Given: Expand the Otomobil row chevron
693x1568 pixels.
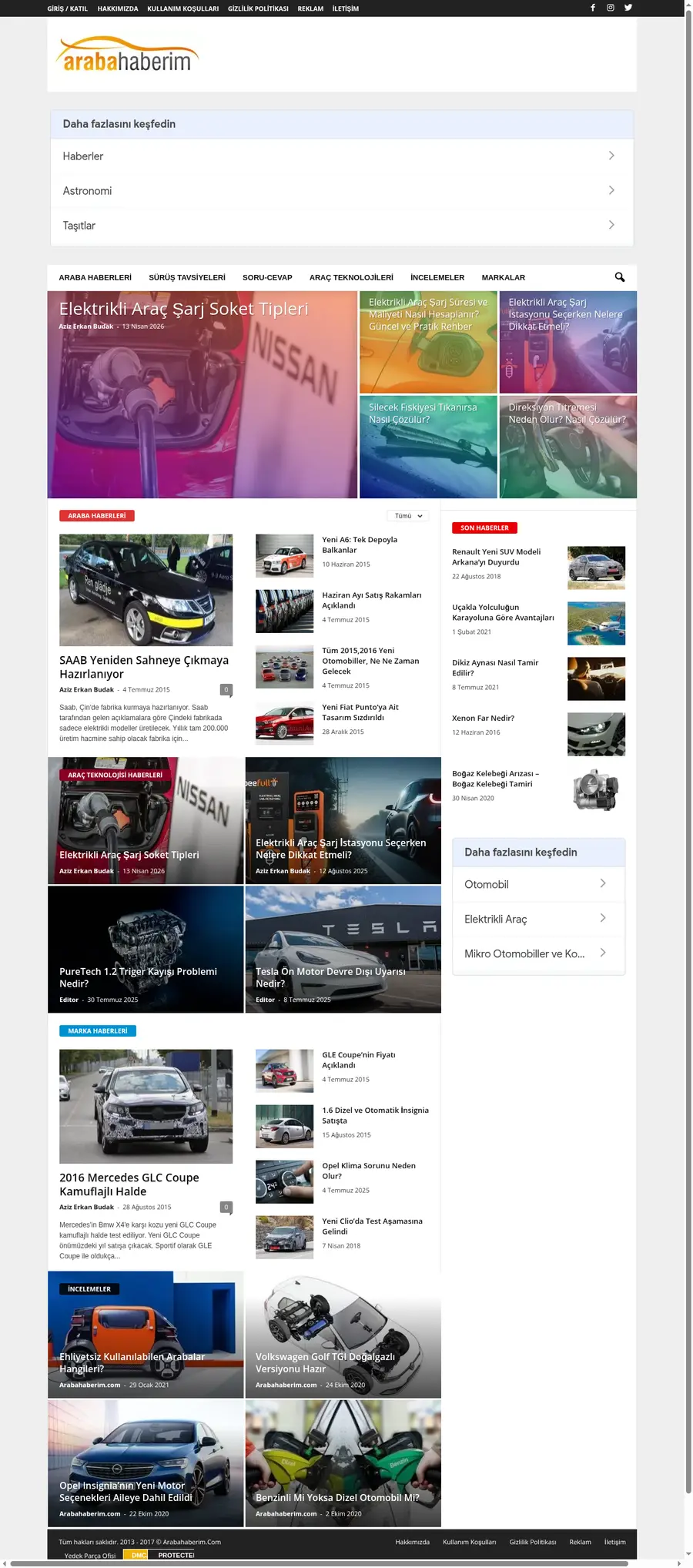Looking at the screenshot, I should [603, 883].
